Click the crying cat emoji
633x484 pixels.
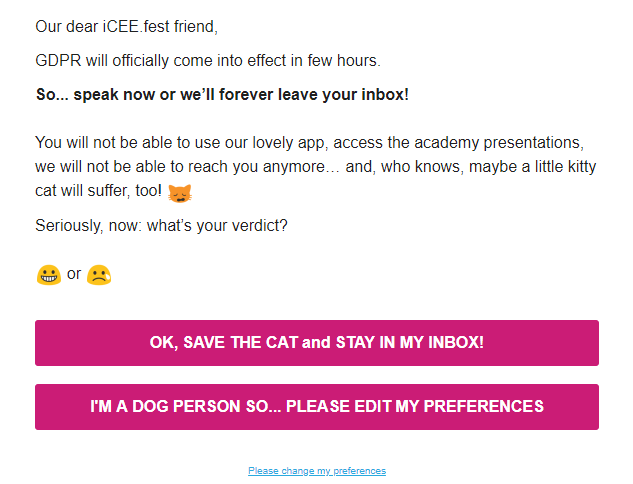[180, 193]
